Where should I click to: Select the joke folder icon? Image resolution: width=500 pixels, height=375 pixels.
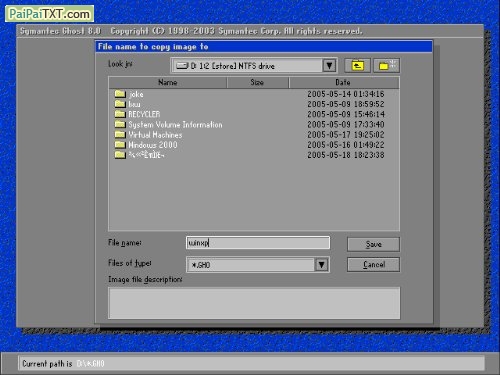pyautogui.click(x=120, y=94)
